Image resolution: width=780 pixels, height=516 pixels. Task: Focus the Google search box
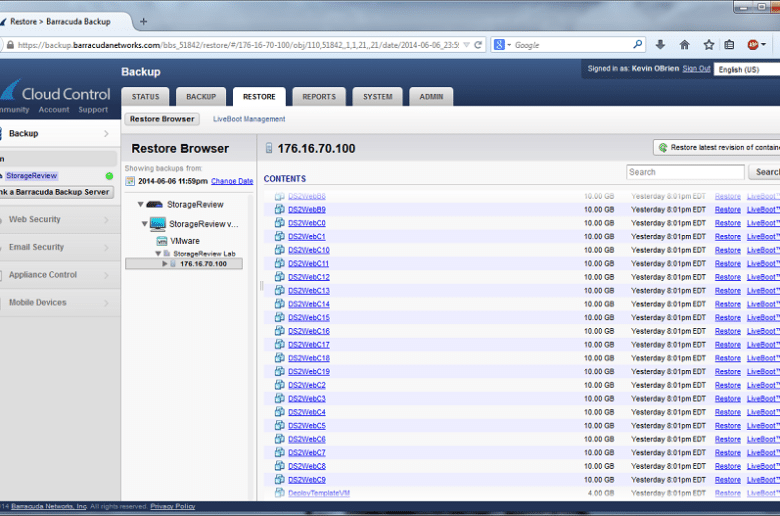(572, 45)
